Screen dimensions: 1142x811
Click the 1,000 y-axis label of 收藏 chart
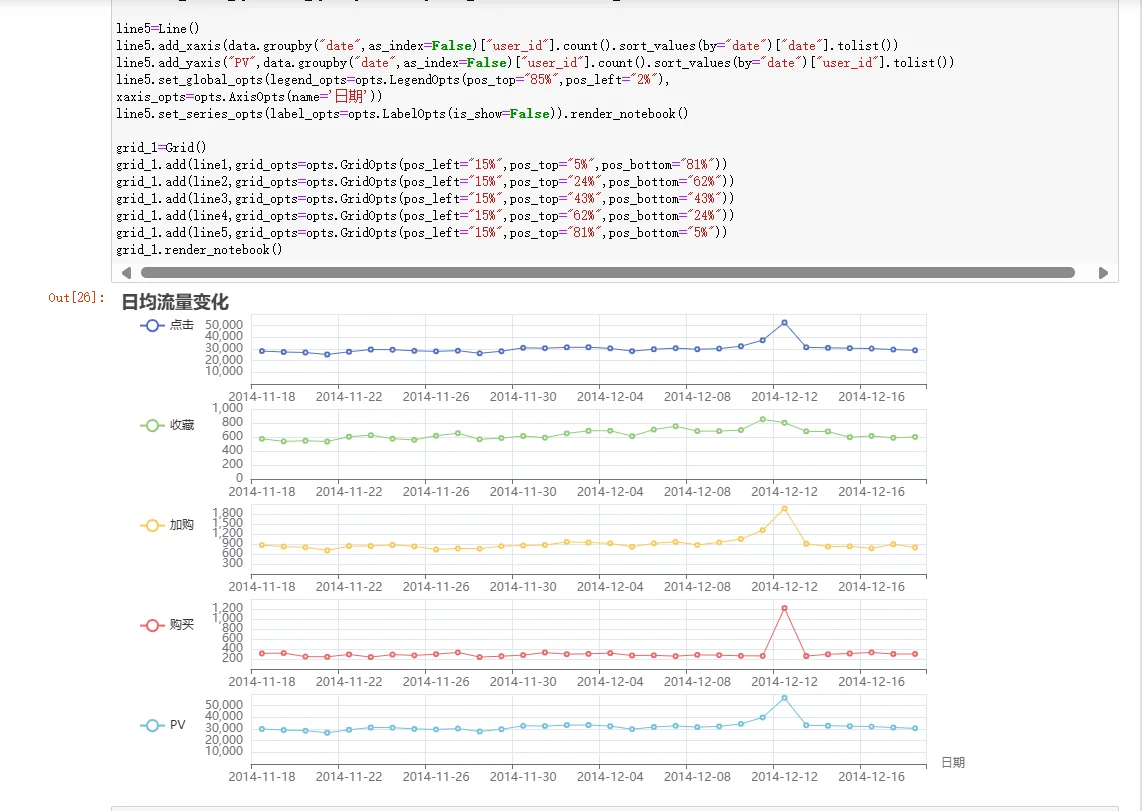tap(227, 408)
